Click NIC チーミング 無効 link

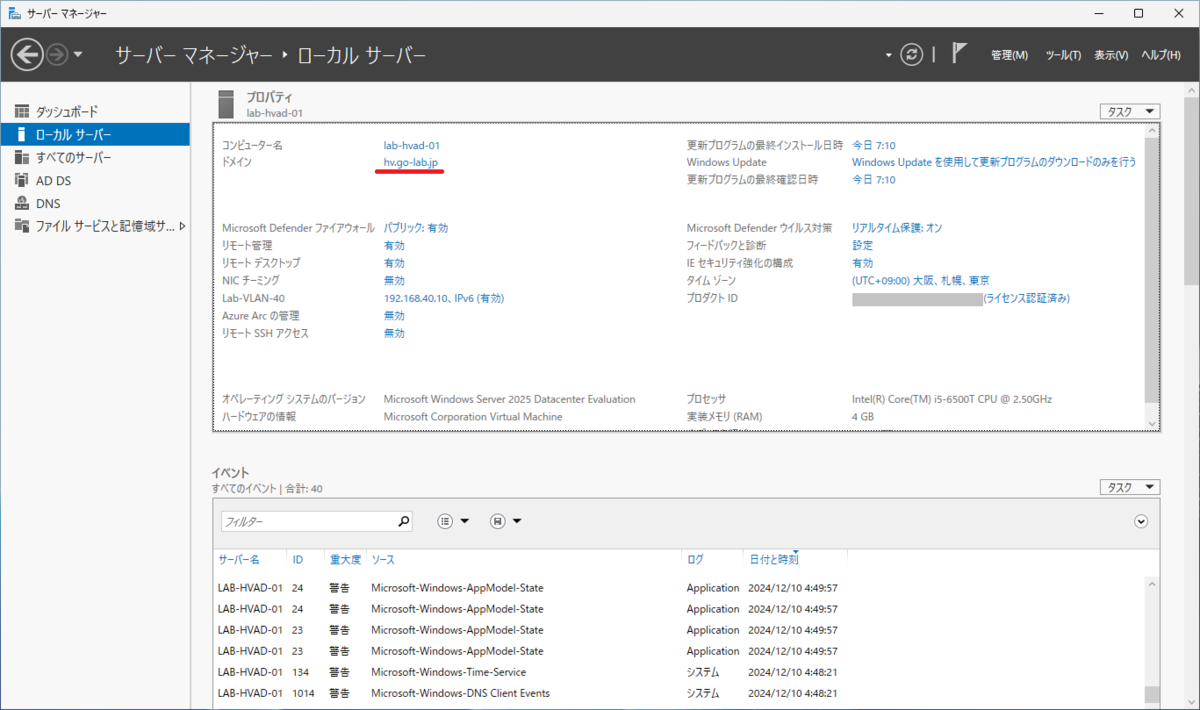tap(394, 280)
